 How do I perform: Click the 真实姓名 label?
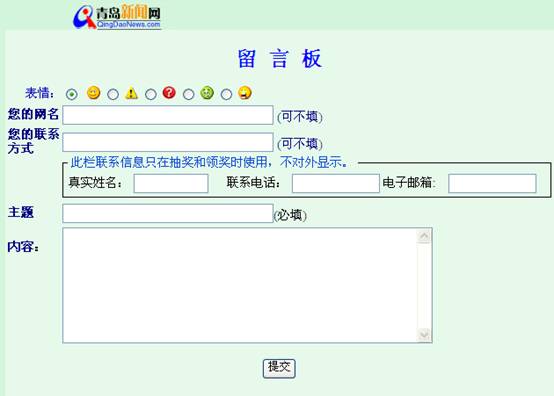click(x=95, y=183)
